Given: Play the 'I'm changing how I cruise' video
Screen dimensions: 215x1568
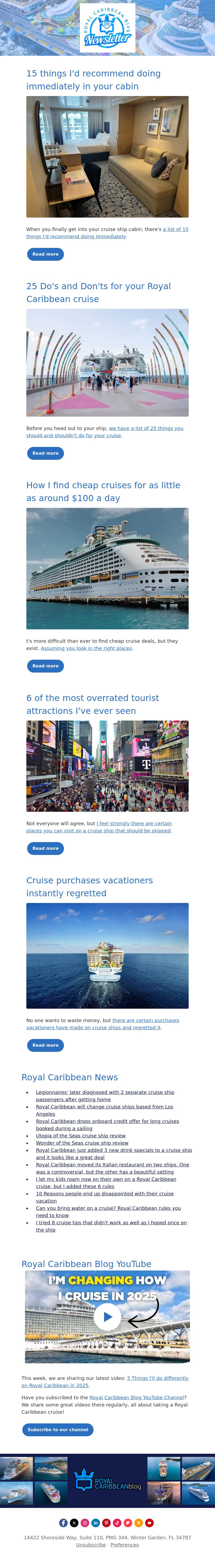Looking at the screenshot, I should pos(107,1317).
